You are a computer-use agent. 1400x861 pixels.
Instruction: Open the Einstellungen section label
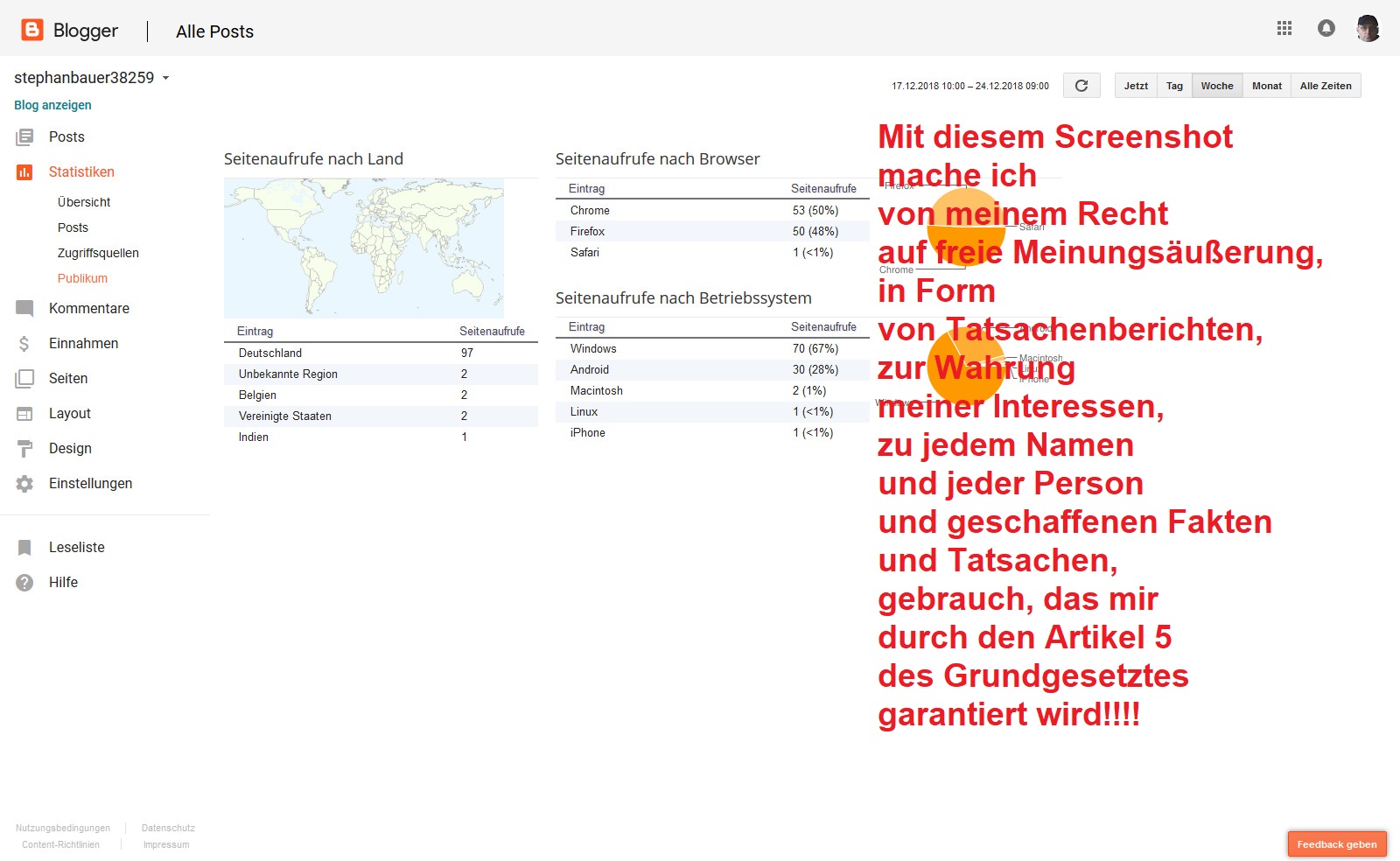click(x=91, y=484)
